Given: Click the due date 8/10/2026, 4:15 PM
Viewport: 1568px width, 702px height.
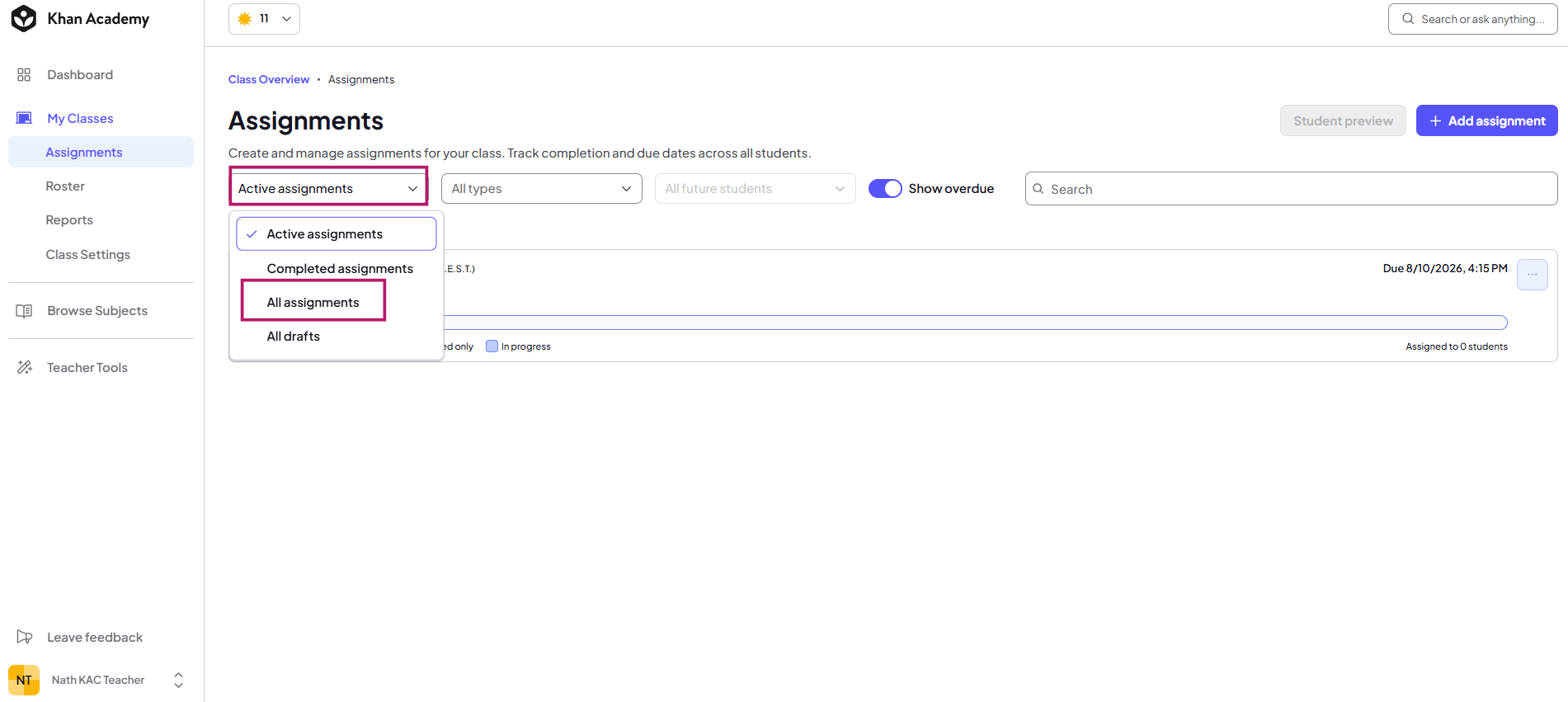Looking at the screenshot, I should coord(1445,269).
